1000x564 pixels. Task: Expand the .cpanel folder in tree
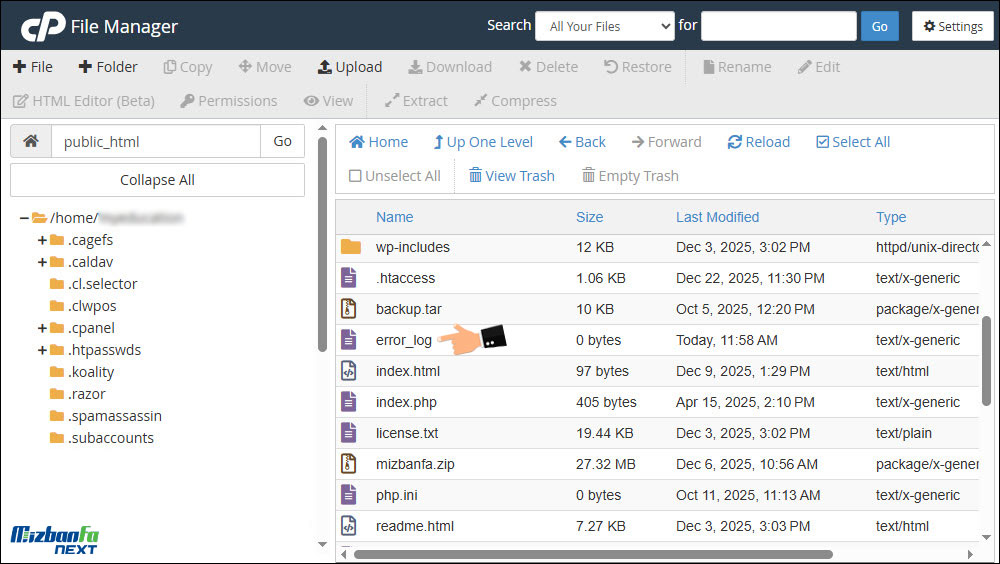pos(42,328)
